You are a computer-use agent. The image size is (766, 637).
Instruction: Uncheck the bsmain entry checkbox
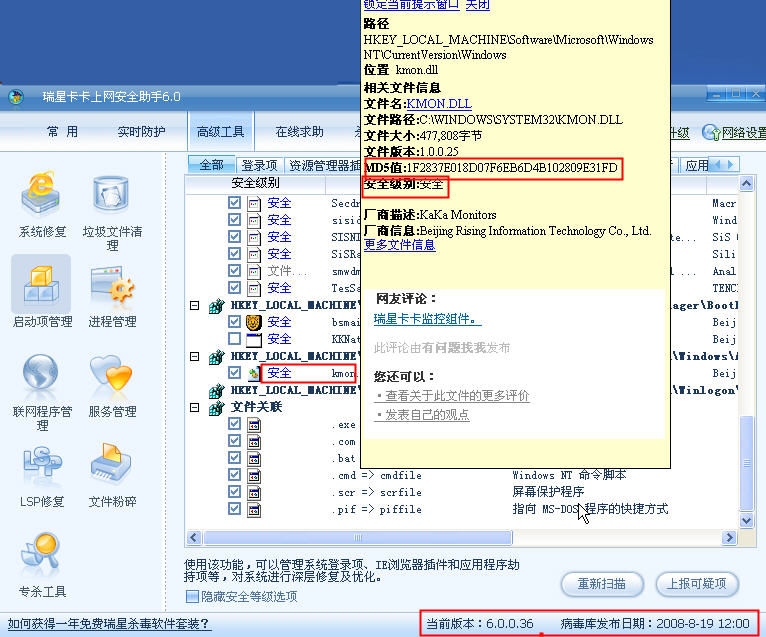tap(234, 321)
